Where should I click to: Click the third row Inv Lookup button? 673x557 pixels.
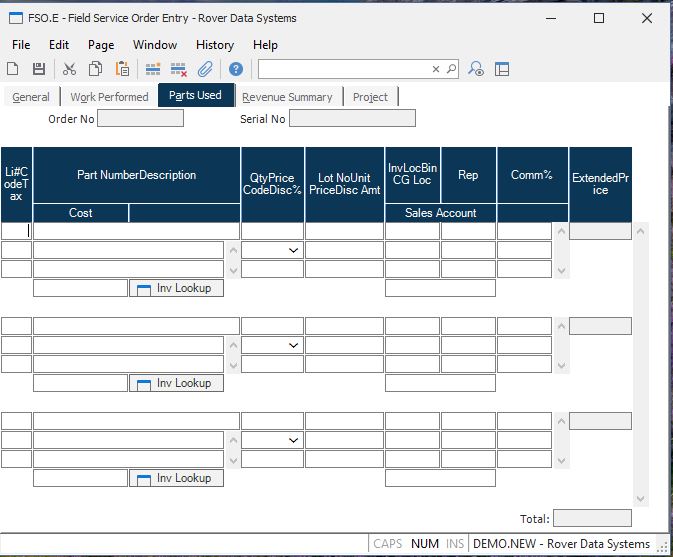tap(176, 478)
